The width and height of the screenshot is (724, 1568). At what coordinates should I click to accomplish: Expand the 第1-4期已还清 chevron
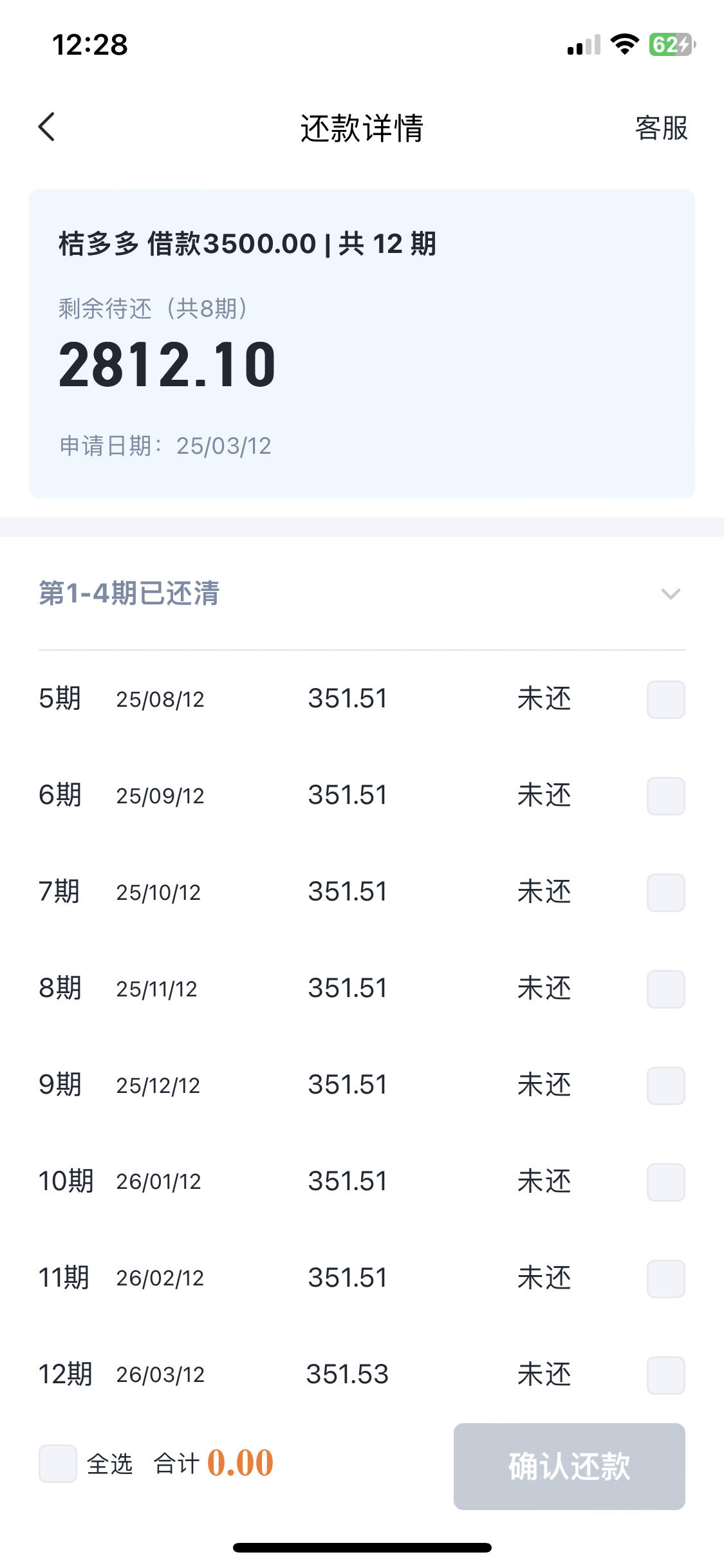tap(671, 593)
